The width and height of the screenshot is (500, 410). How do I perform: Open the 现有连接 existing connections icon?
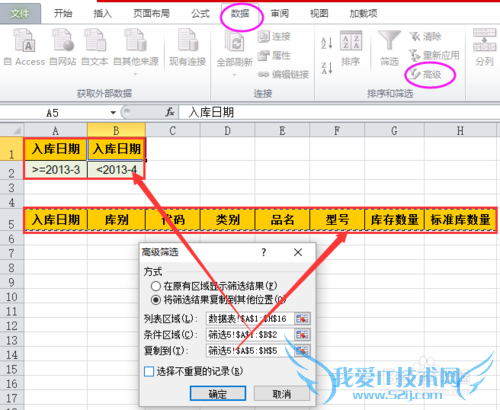point(187,47)
